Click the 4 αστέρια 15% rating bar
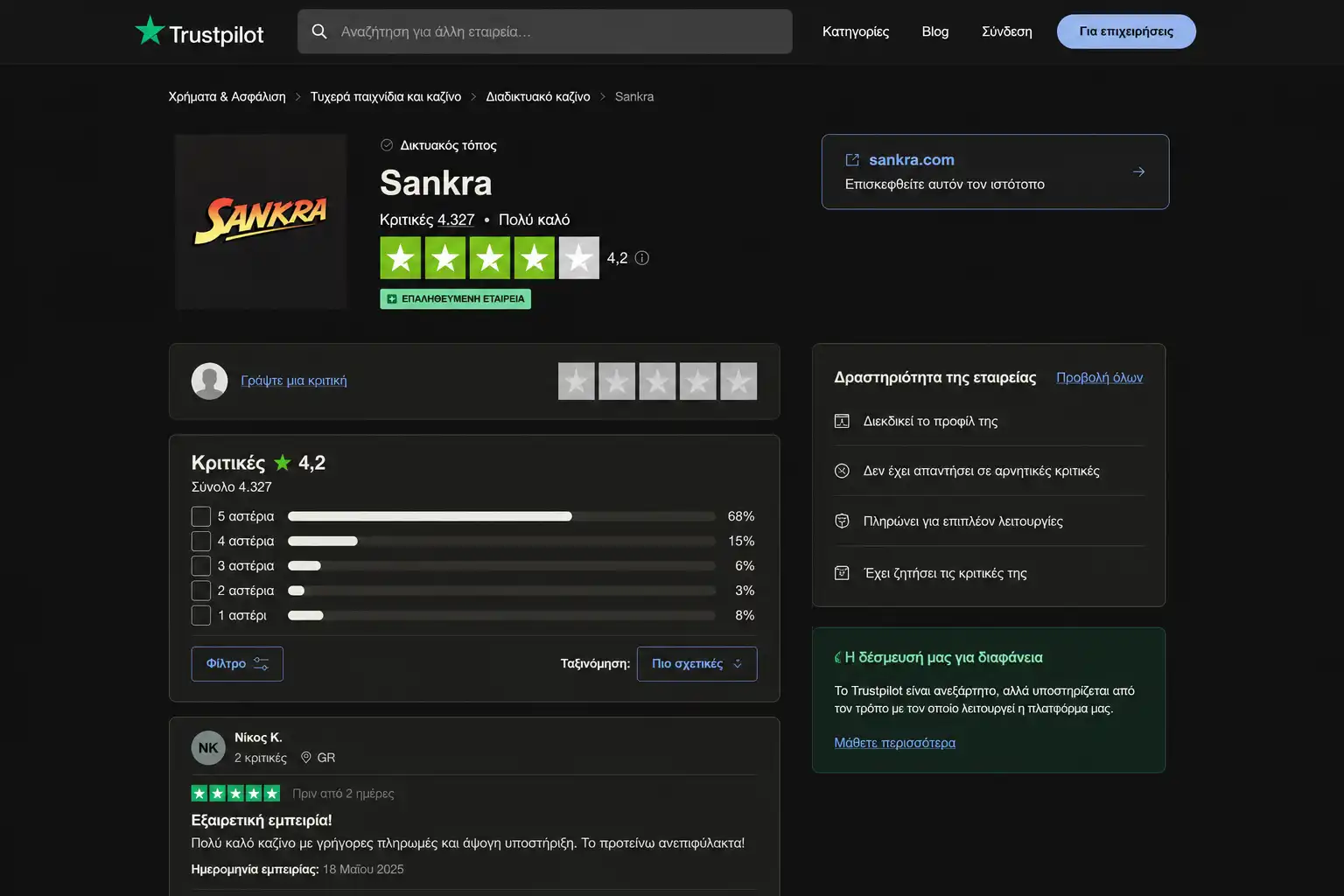Image resolution: width=1344 pixels, height=896 pixels. 501,542
